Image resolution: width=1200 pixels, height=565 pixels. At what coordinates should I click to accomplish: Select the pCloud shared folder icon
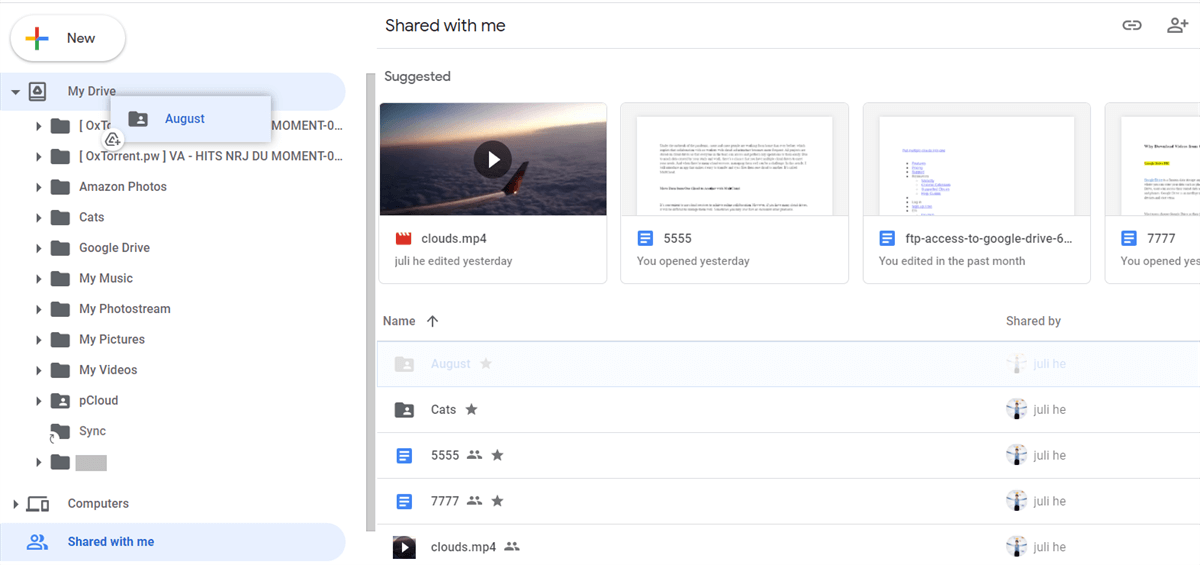click(x=60, y=401)
